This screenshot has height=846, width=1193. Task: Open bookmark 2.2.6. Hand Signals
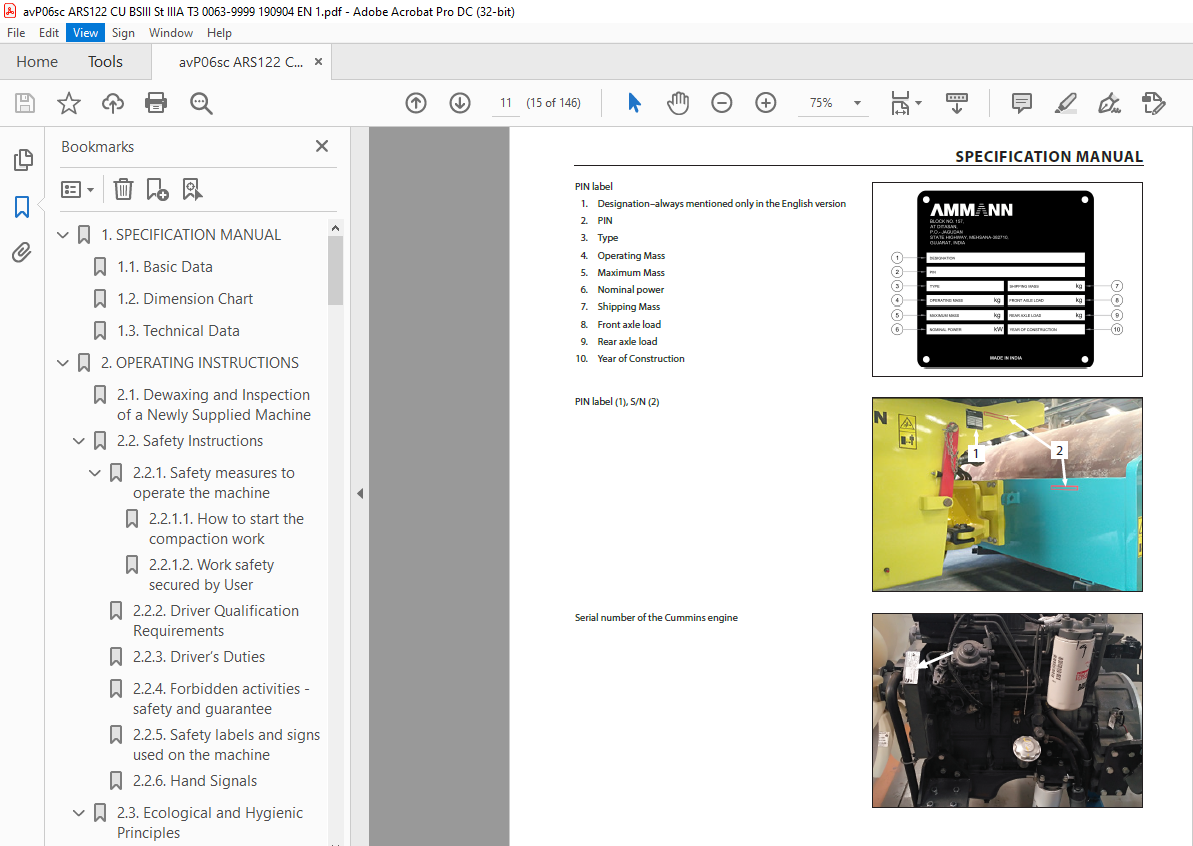tap(195, 781)
